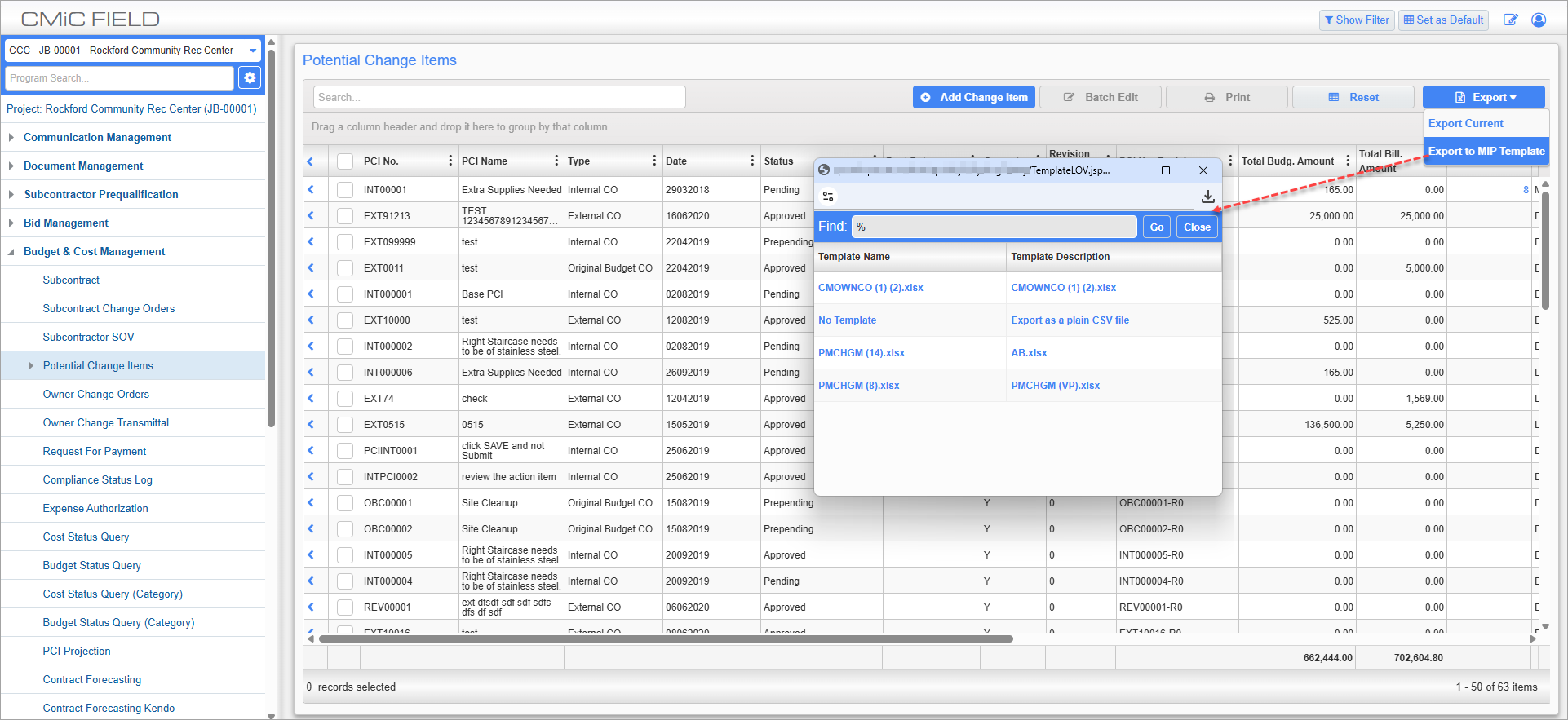The width and height of the screenshot is (1568, 720).
Task: Click the grid vertical scrollbar thumb
Action: click(x=1545, y=250)
